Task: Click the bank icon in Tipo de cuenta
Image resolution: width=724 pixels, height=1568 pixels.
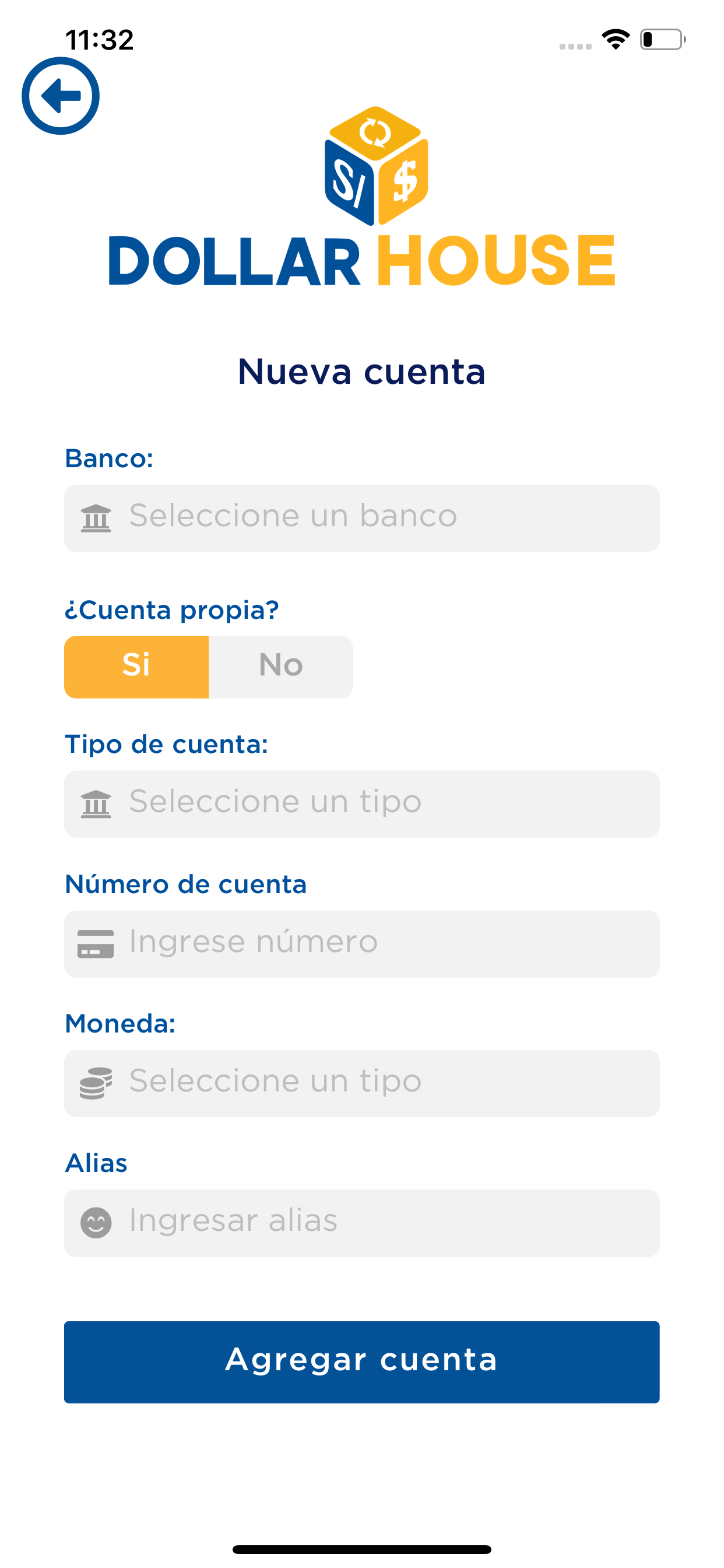Action: [96, 804]
